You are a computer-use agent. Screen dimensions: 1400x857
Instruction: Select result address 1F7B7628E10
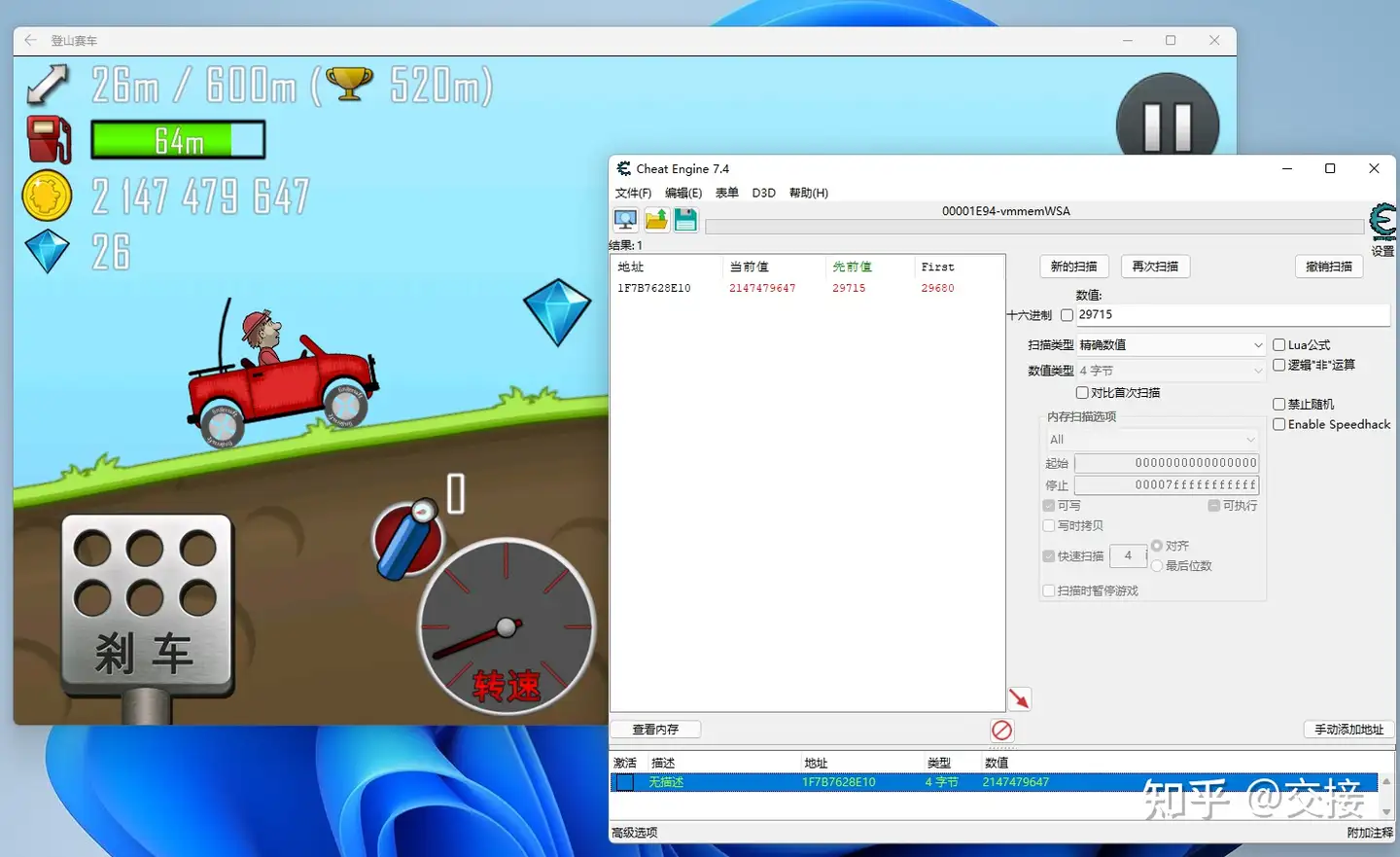click(x=654, y=288)
